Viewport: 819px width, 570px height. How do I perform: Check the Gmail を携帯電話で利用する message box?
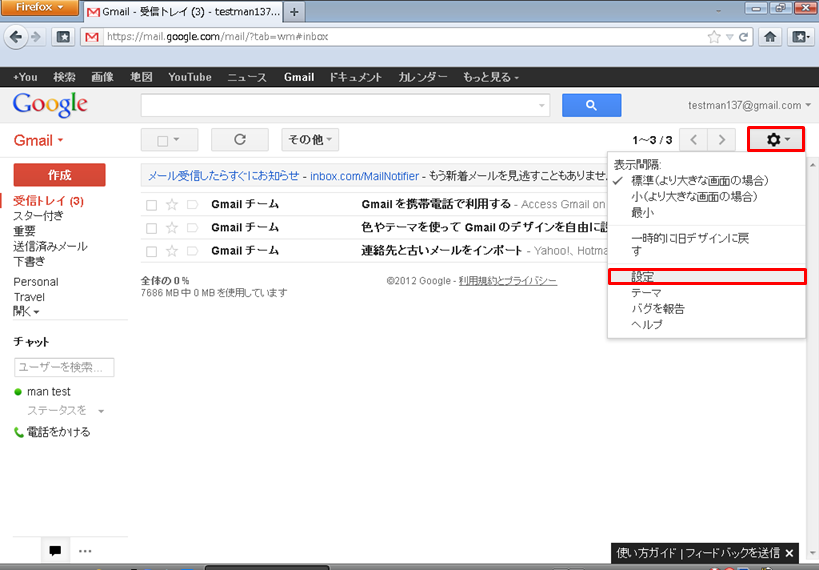coord(151,205)
